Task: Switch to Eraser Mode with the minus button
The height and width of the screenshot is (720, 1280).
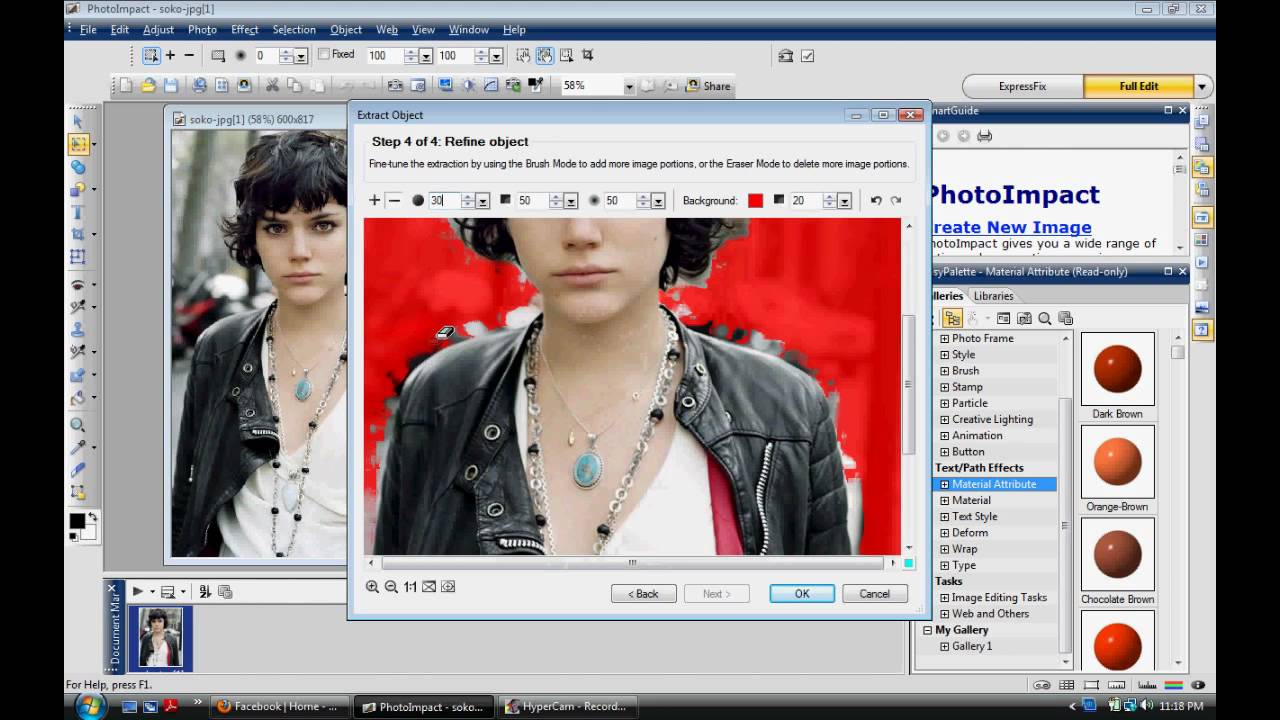Action: (393, 200)
